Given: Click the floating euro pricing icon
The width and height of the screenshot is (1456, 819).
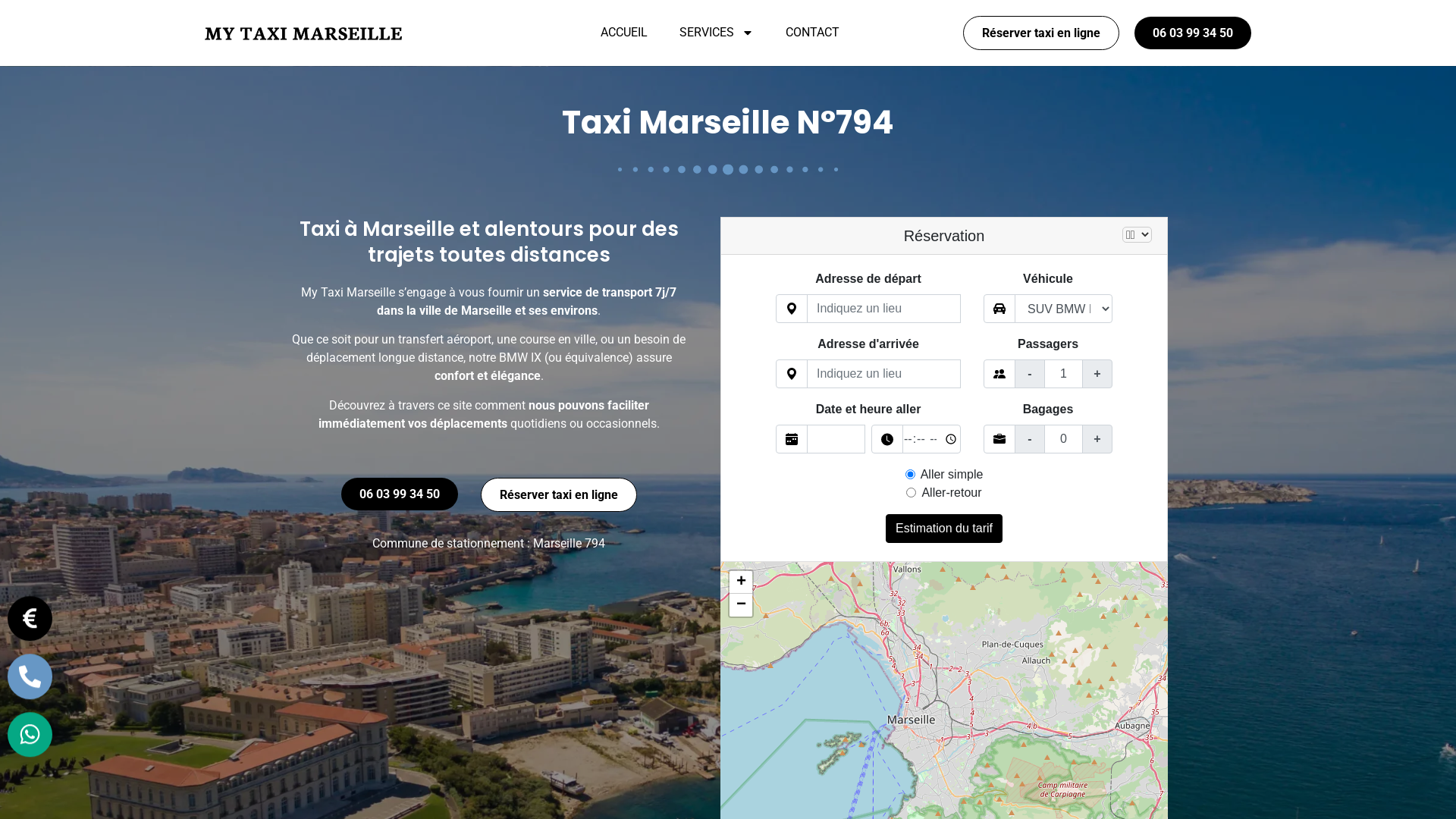Looking at the screenshot, I should [30, 618].
